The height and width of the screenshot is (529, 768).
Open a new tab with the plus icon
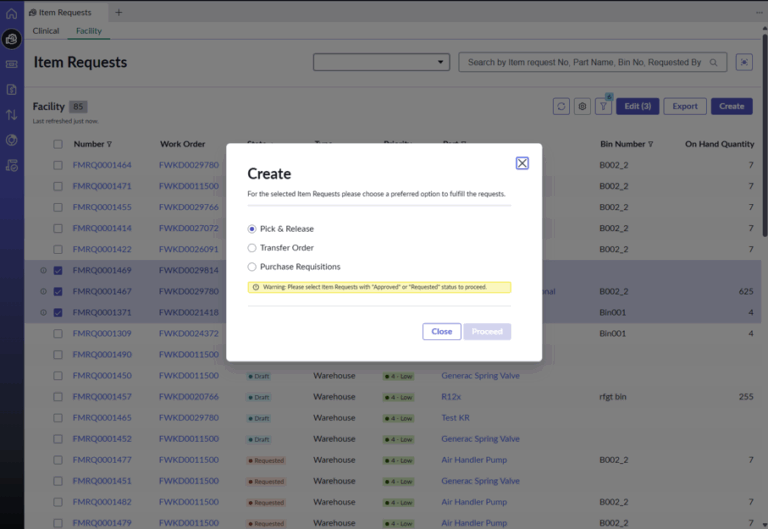118,13
